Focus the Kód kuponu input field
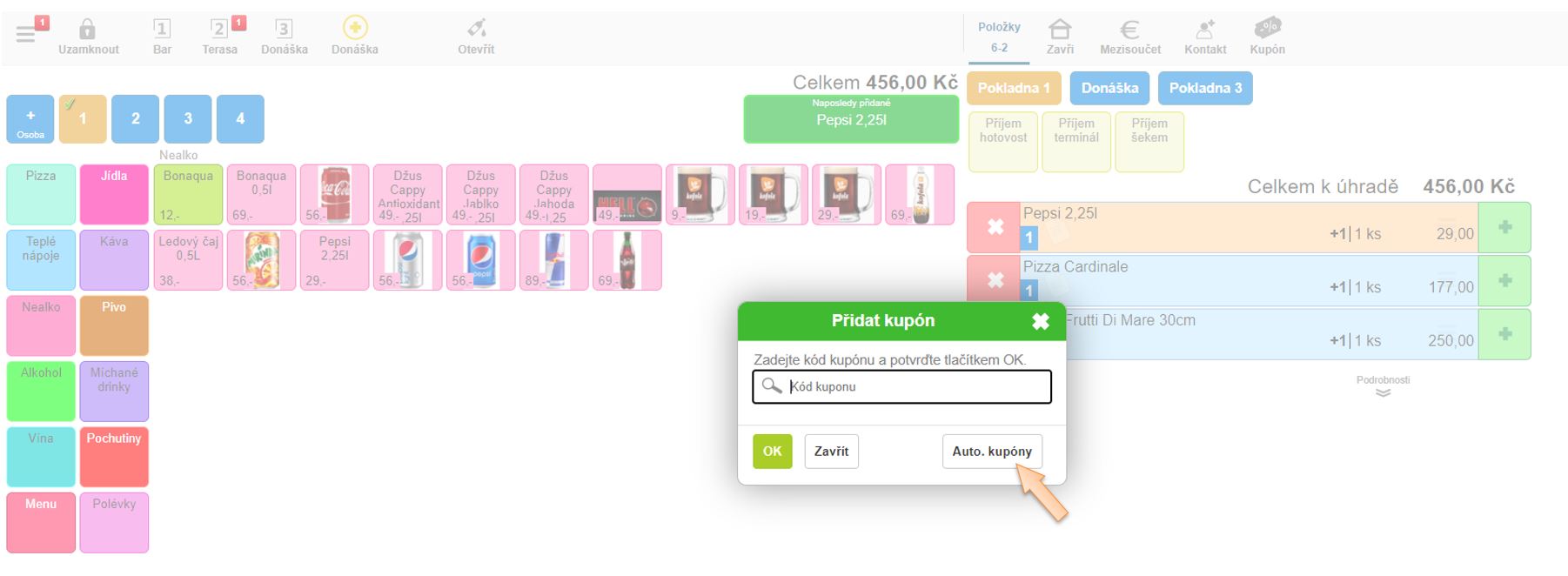Screen dimensions: 1568x576 (x=914, y=387)
